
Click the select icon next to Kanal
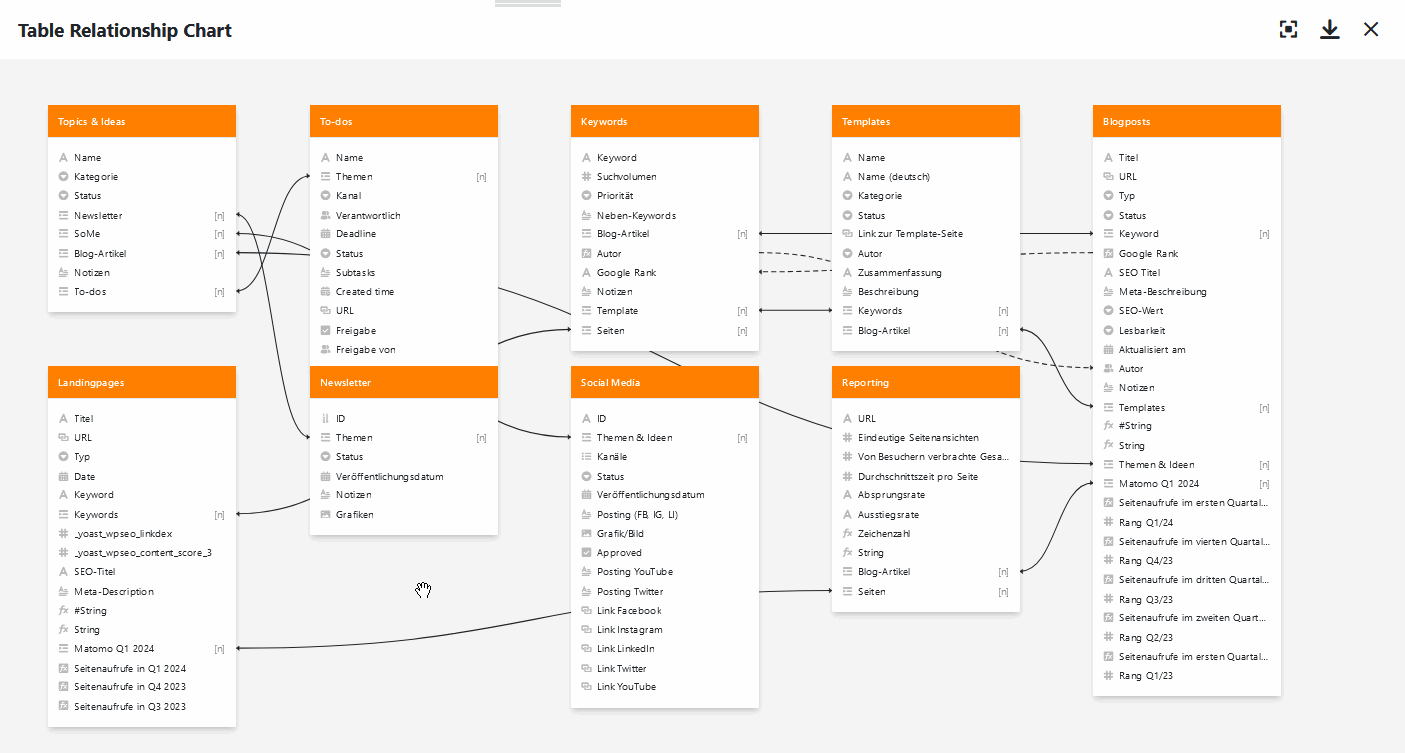[x=326, y=196]
